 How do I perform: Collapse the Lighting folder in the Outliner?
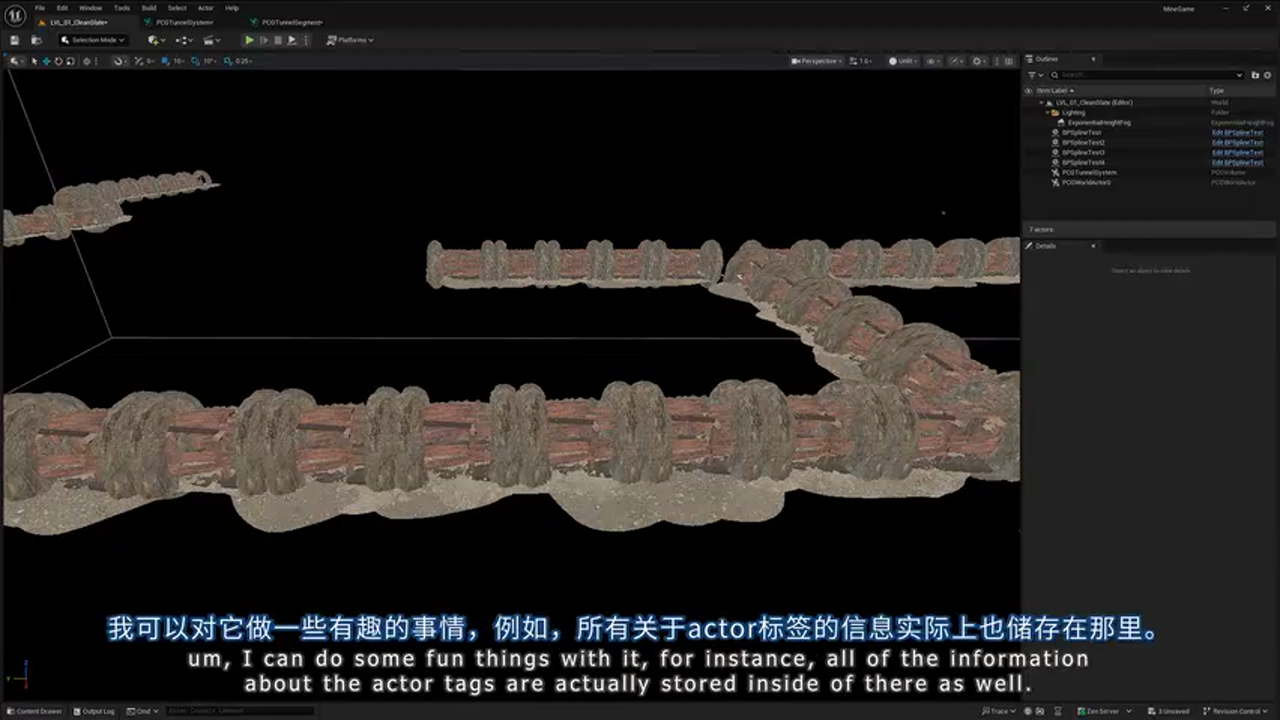(1047, 112)
